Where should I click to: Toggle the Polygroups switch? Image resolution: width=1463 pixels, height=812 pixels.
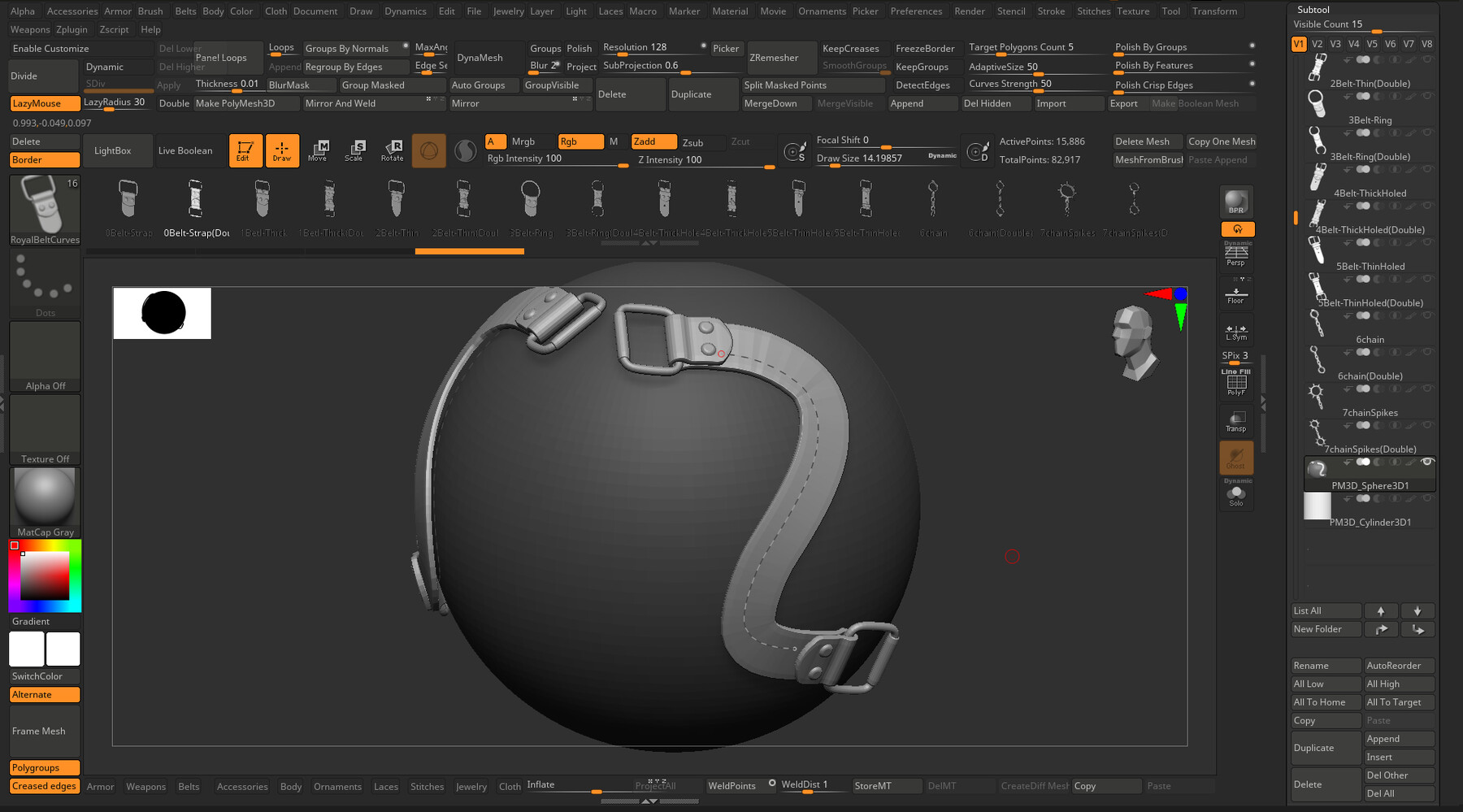point(45,767)
